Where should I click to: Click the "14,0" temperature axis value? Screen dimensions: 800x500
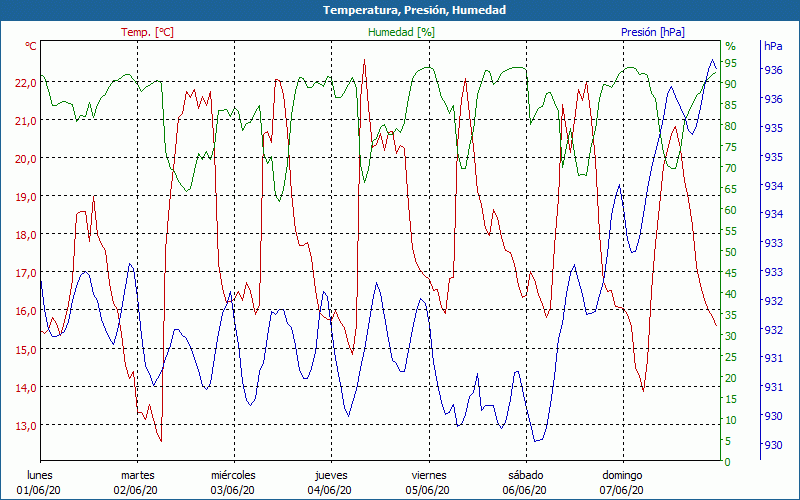tap(26, 388)
